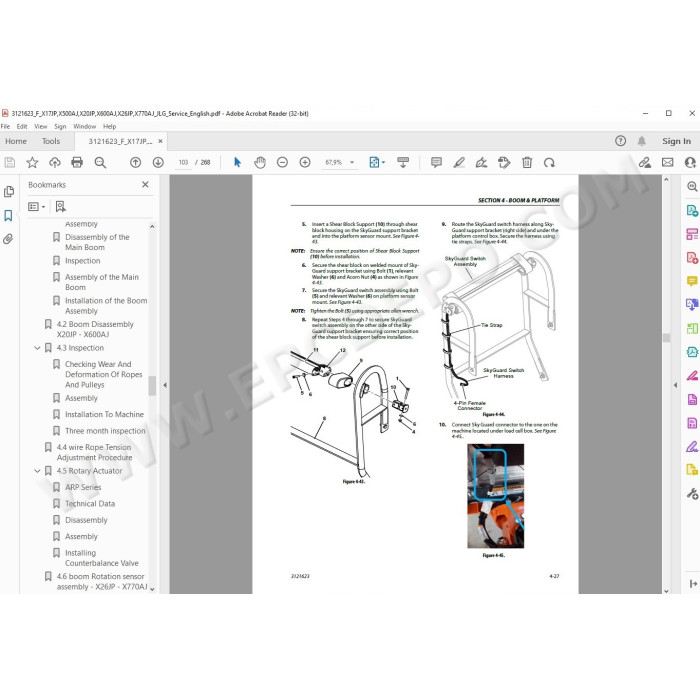The width and height of the screenshot is (700, 700).
Task: Click the page number field showing 103
Action: [x=183, y=162]
